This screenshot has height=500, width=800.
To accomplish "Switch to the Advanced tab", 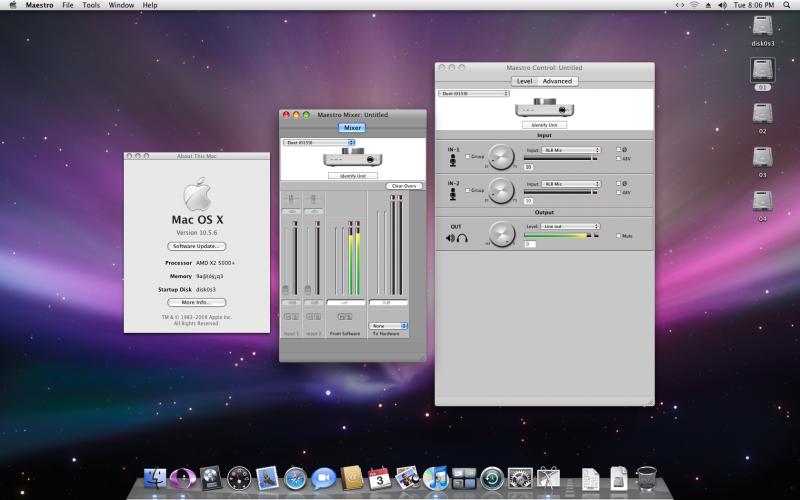I will pos(557,81).
